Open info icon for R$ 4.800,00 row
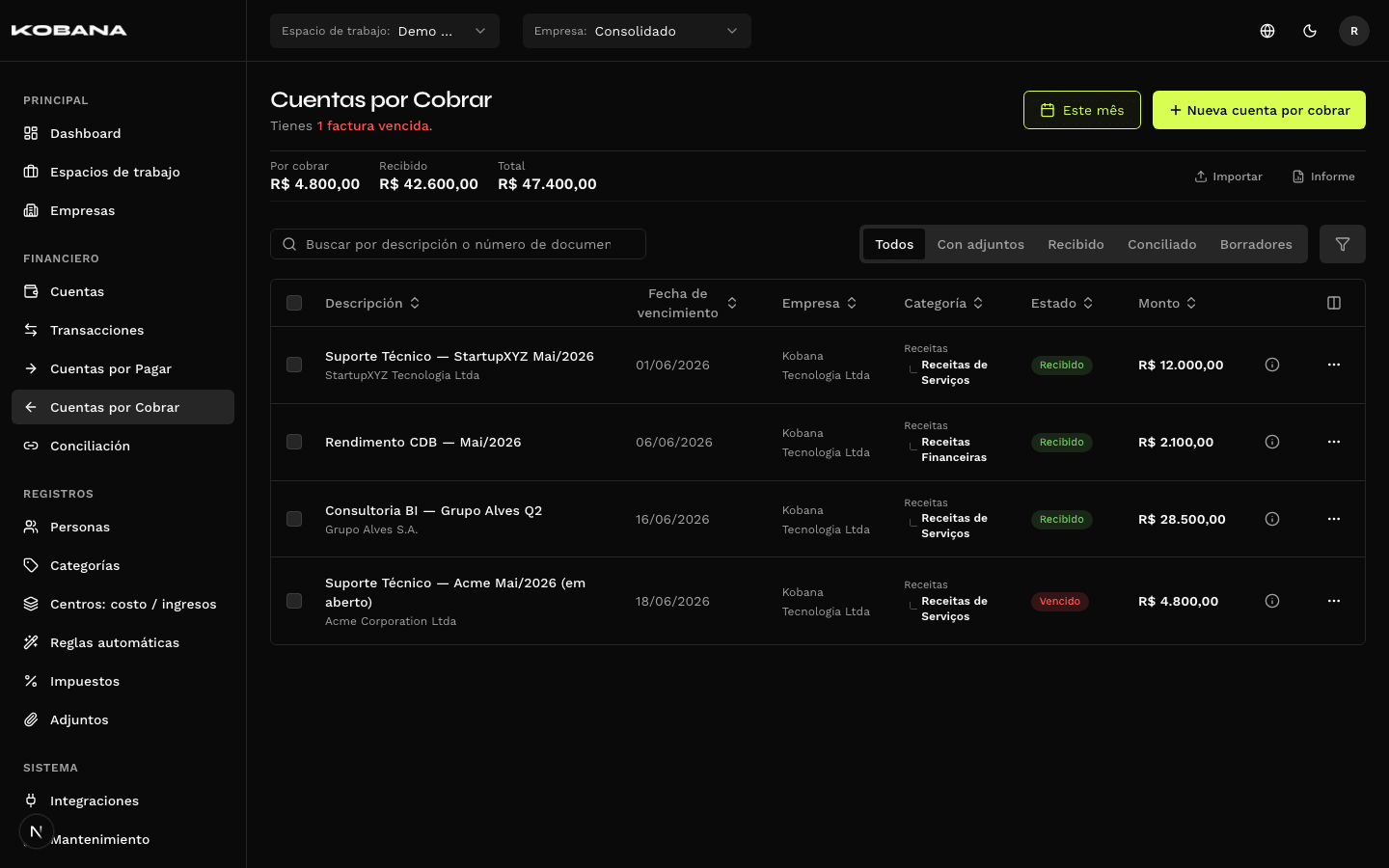Screen dimensions: 1389x868 pos(1272,601)
